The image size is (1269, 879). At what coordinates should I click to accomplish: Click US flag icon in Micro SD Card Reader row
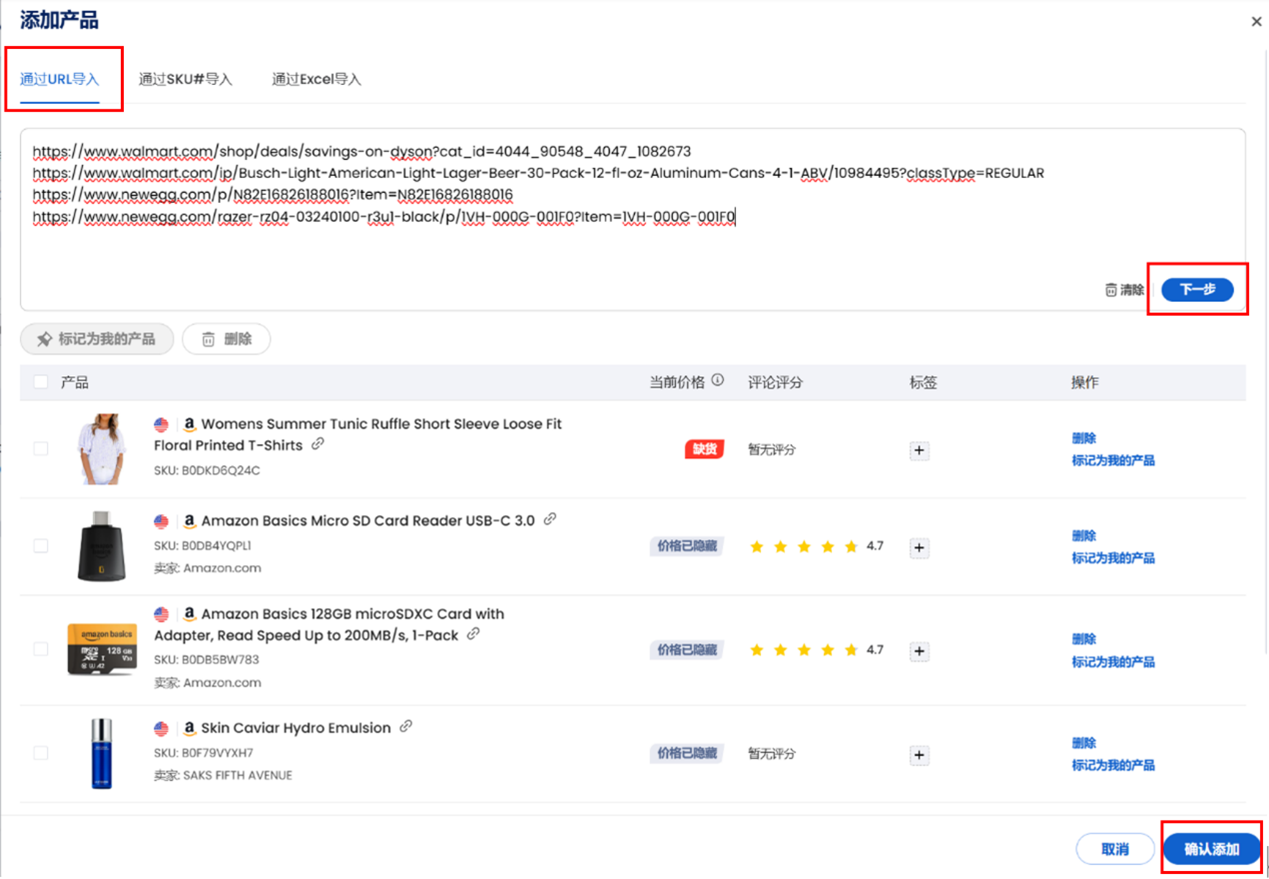pyautogui.click(x=161, y=521)
